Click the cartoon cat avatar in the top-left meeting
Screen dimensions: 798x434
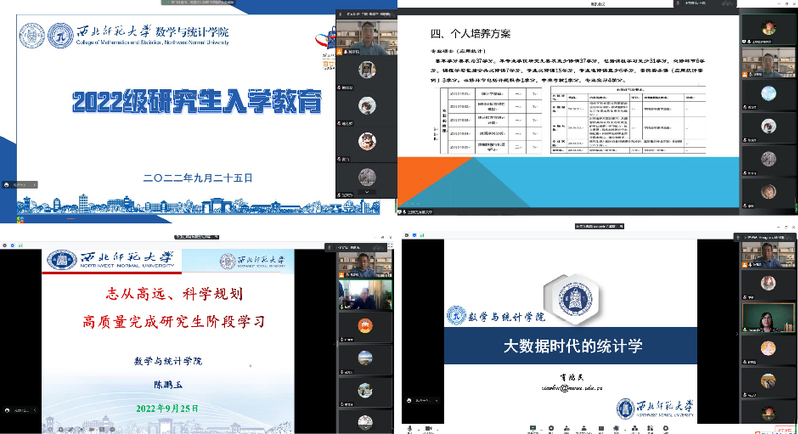[x=366, y=105]
